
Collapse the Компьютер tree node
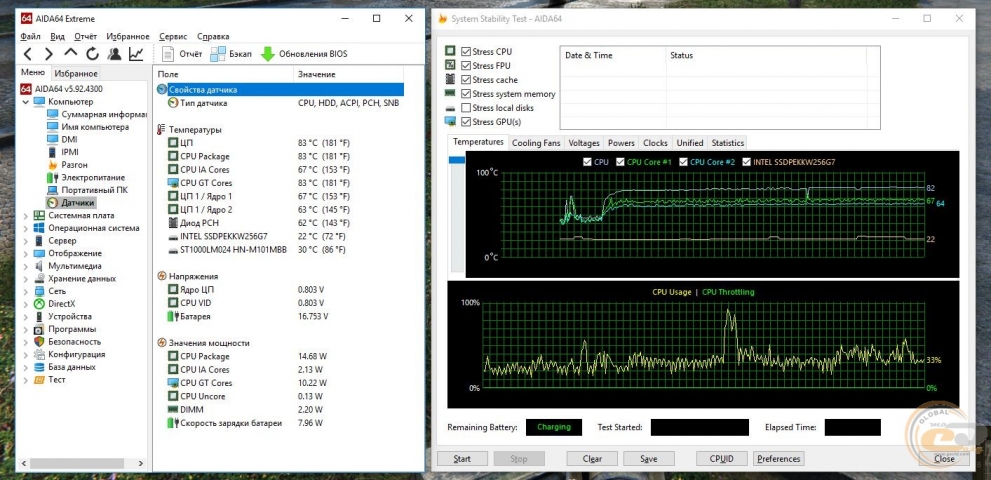26,102
